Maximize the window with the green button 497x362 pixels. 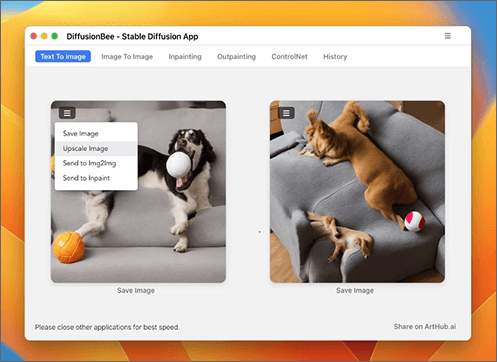[55, 36]
